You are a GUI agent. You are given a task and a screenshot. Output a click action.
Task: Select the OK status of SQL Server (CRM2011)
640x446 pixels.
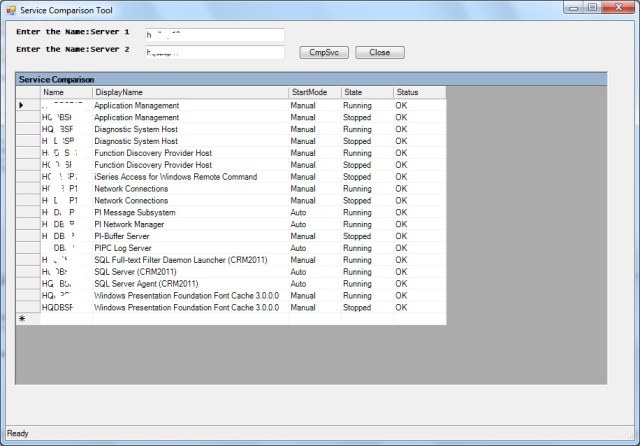(x=420, y=271)
